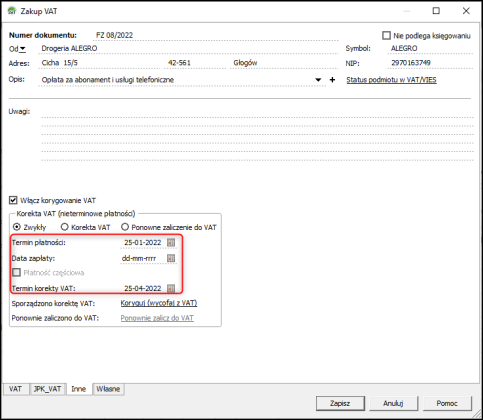This screenshot has height=420, width=483.
Task: Select the Zwykły radio option
Action: coord(16,227)
